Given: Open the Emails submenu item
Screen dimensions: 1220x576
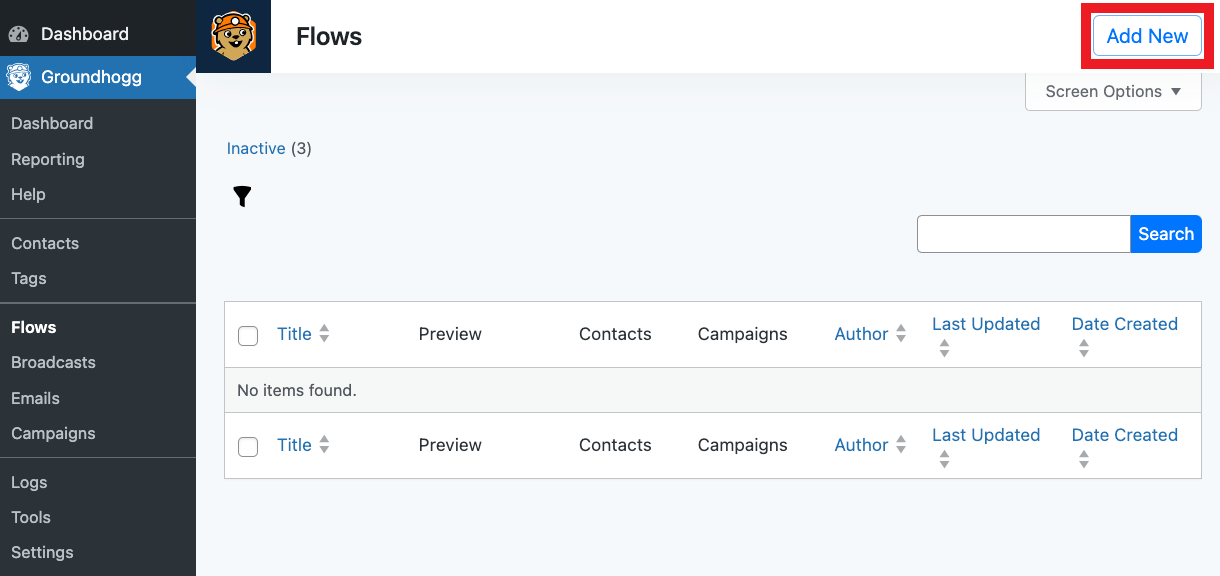Looking at the screenshot, I should click(35, 398).
